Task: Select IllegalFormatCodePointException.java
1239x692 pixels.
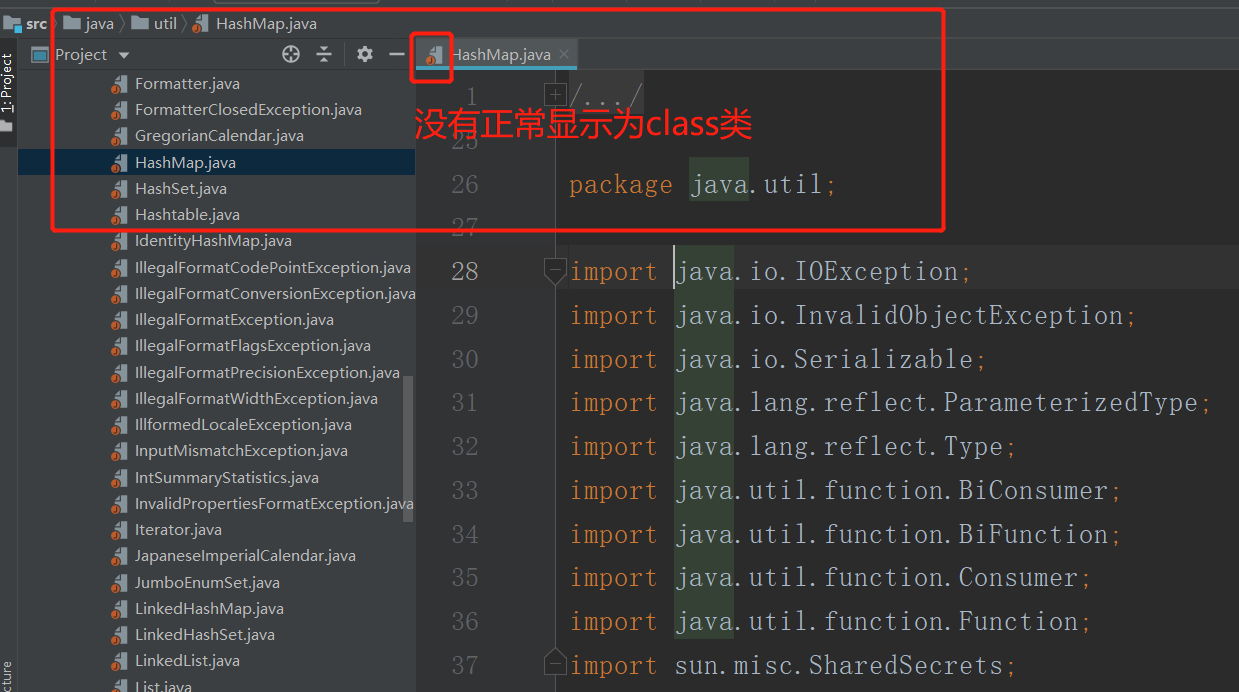Action: (273, 268)
